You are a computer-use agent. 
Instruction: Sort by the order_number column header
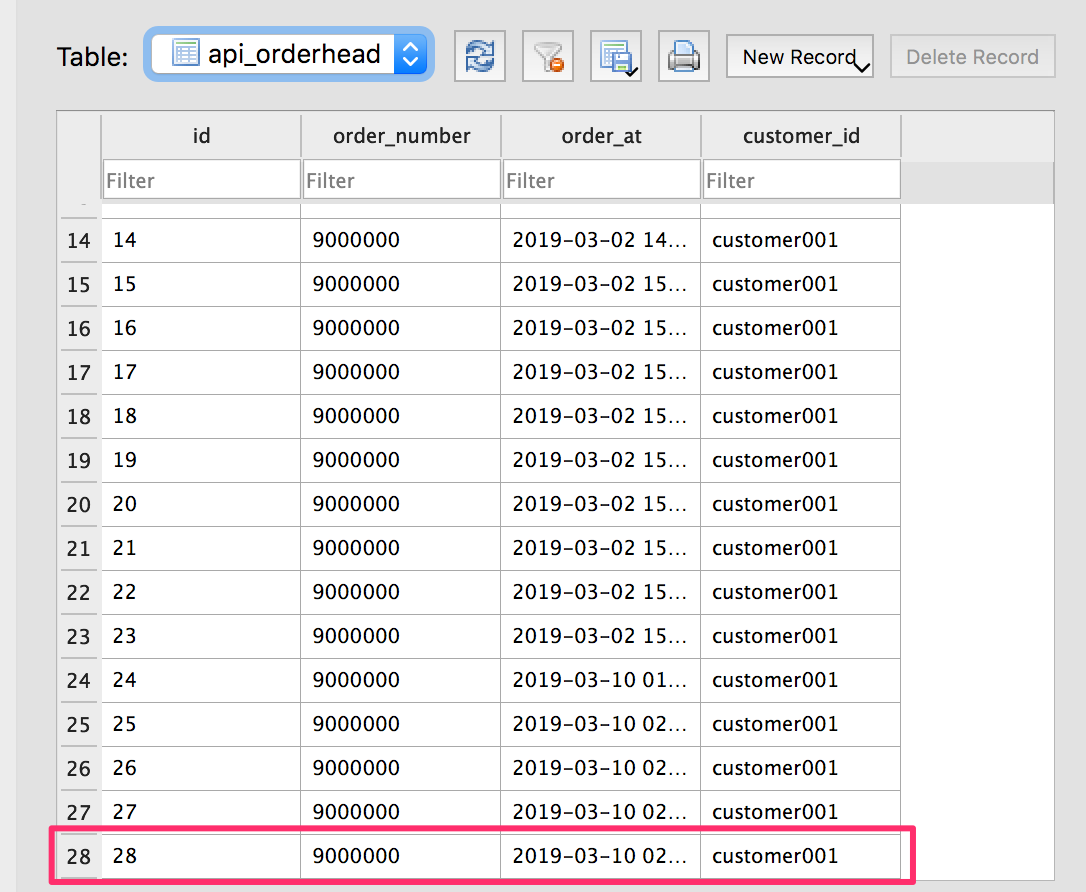pyautogui.click(x=401, y=136)
